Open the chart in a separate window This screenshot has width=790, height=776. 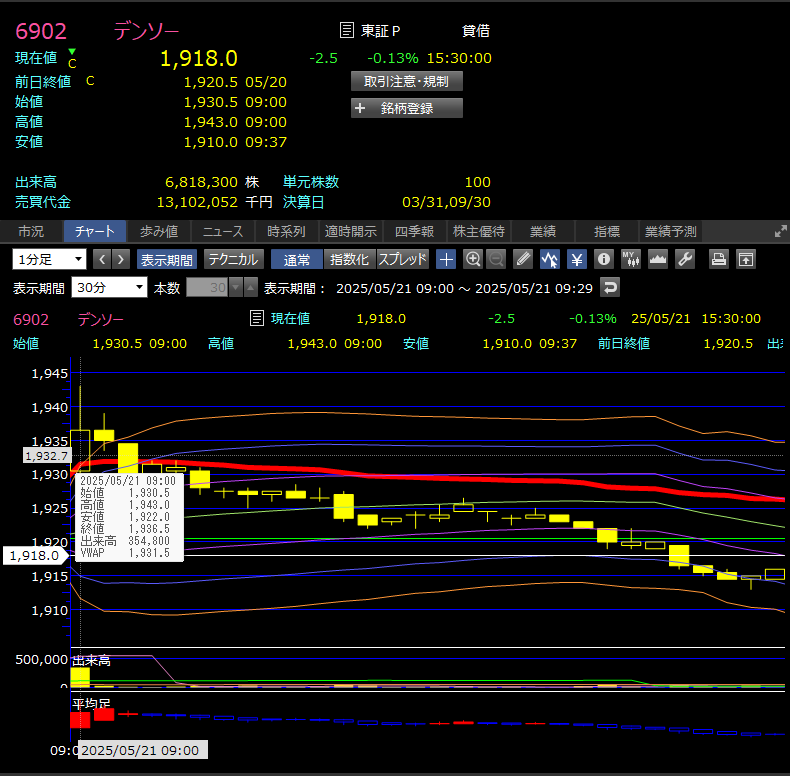point(746,260)
